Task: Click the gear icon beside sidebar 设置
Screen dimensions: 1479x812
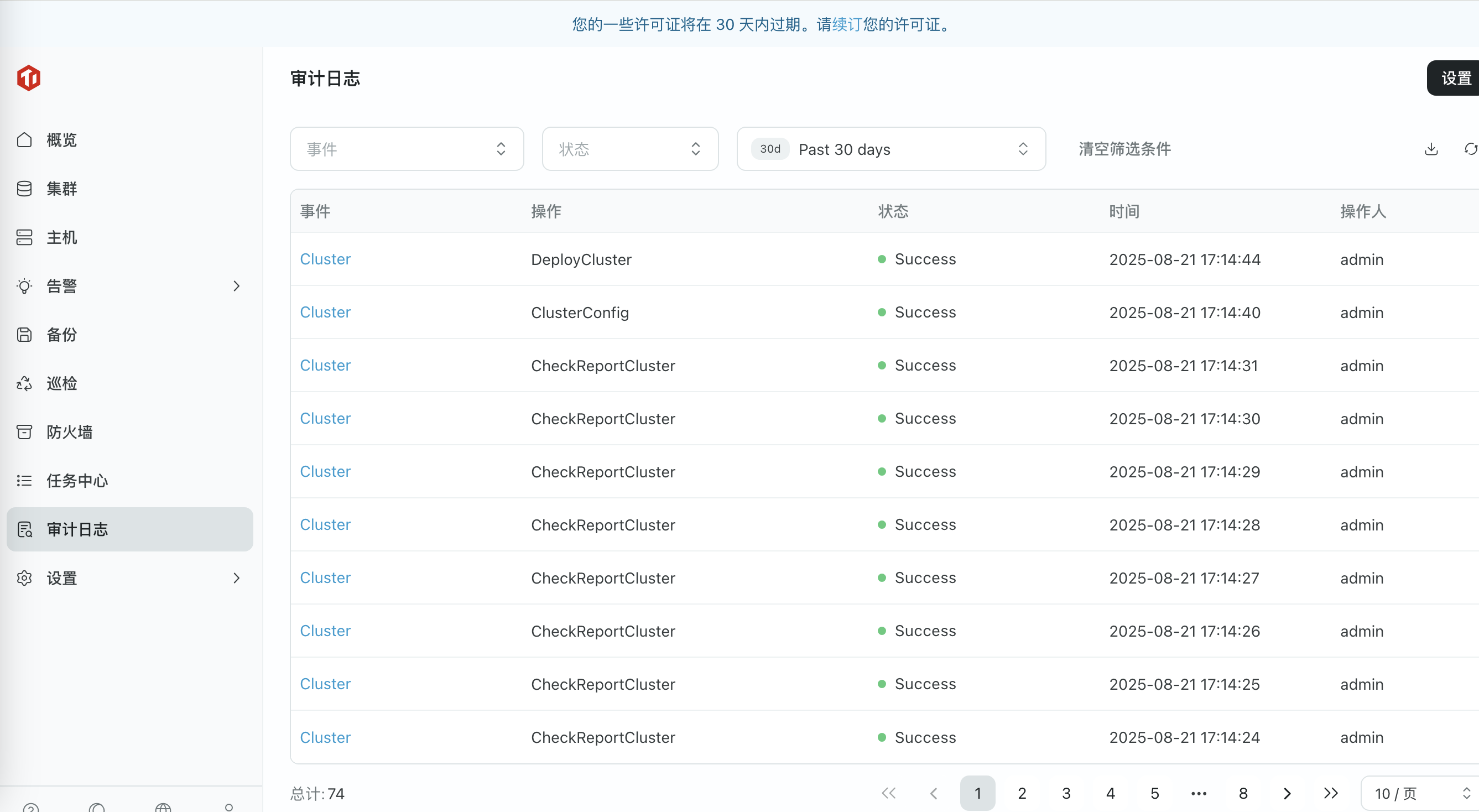Action: [x=24, y=578]
